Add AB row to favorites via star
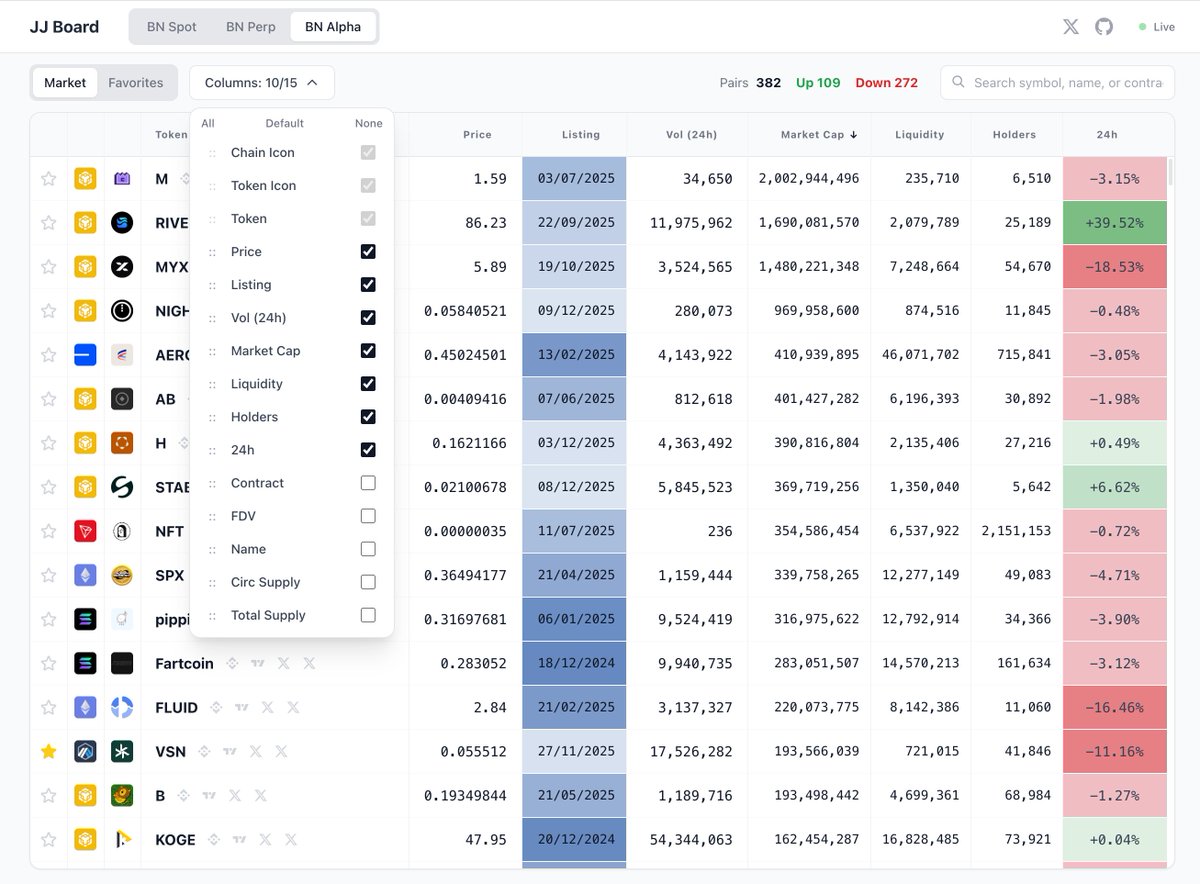 click(48, 399)
